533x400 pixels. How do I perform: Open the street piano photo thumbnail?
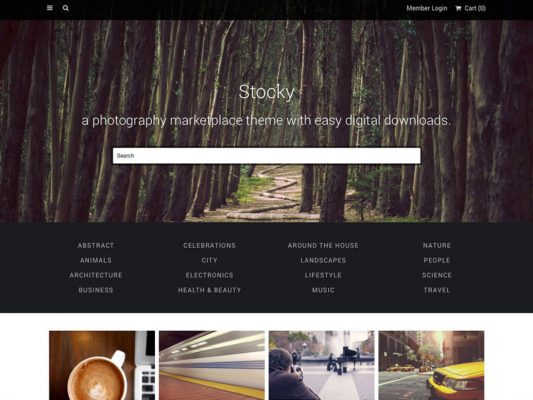322,365
